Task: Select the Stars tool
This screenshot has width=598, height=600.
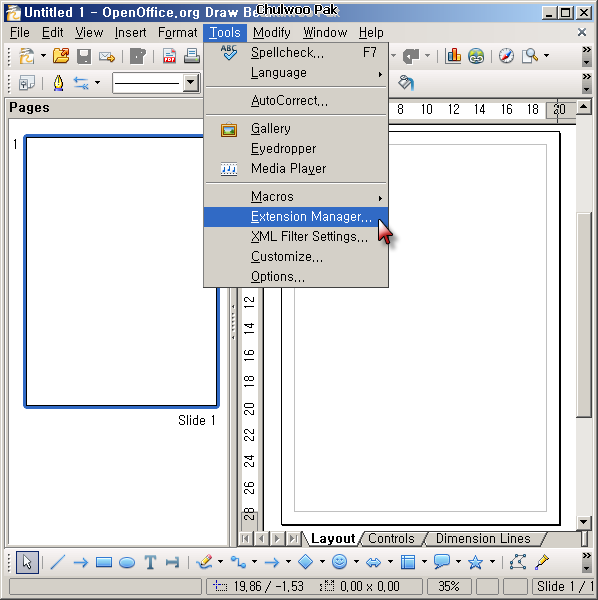Action: pos(476,562)
